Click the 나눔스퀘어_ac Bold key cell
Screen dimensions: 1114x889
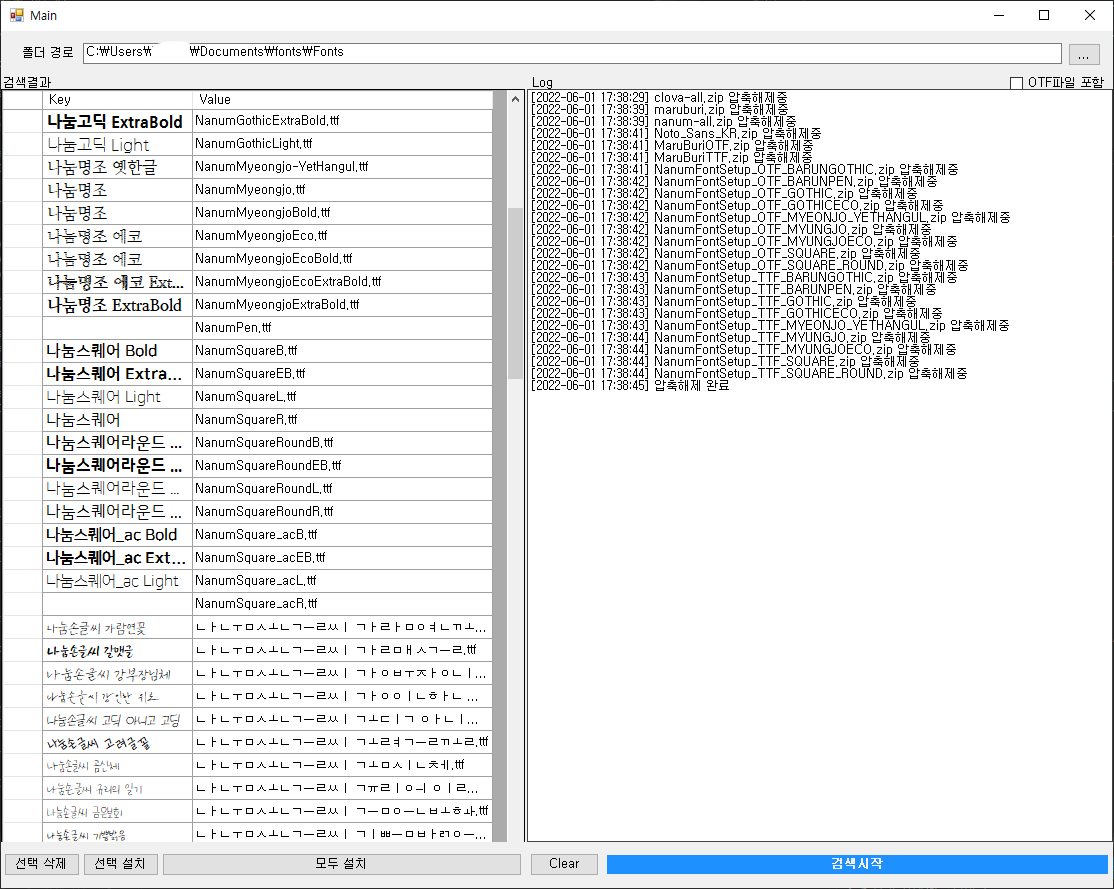(117, 534)
